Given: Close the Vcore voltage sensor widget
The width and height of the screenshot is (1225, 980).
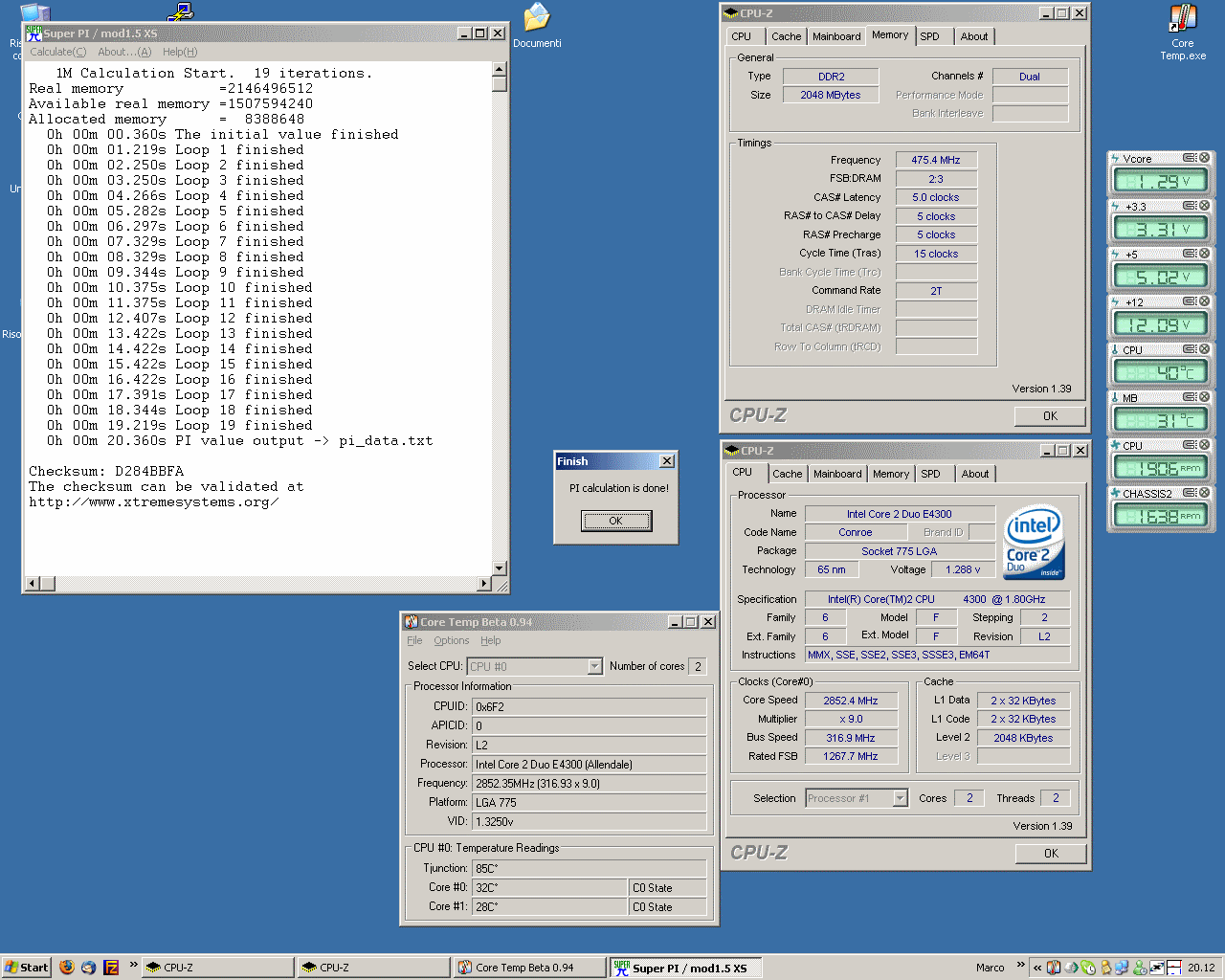Looking at the screenshot, I should pyautogui.click(x=1205, y=158).
